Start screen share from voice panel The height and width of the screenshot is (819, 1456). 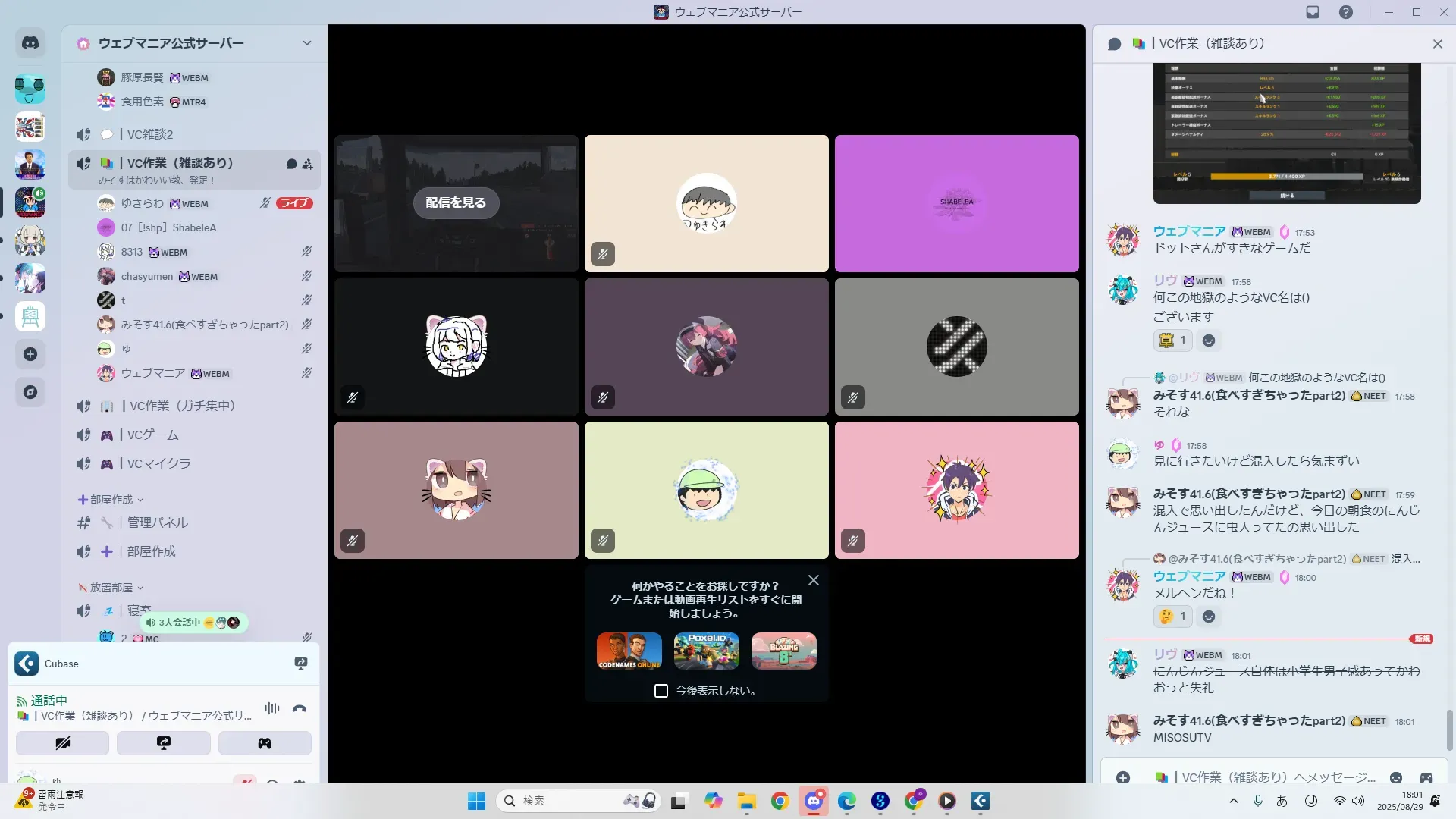point(164,743)
